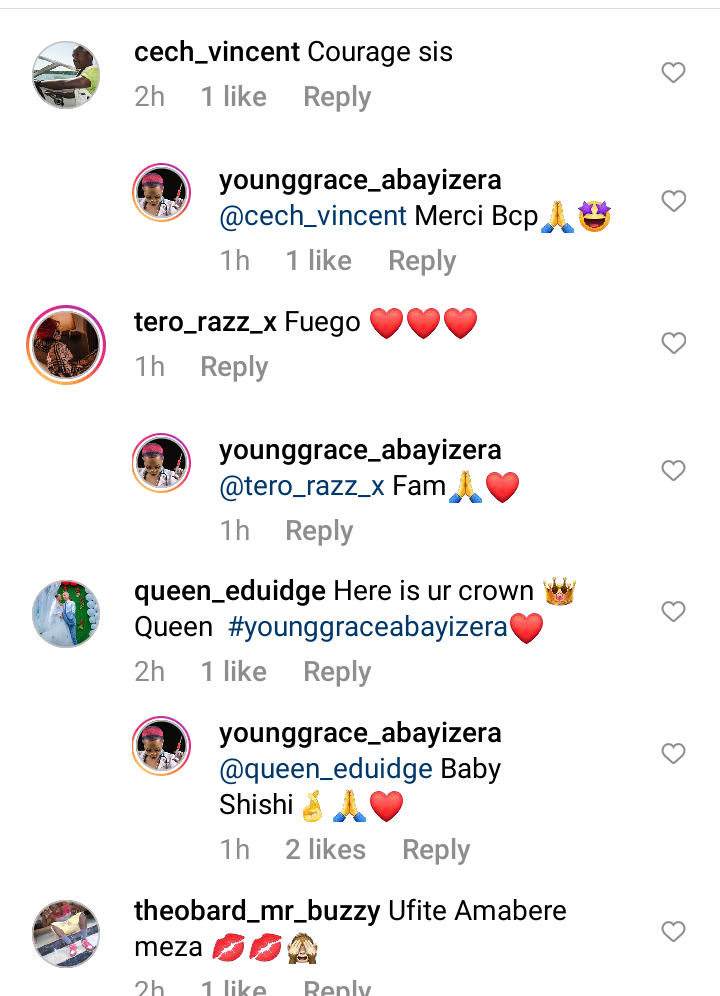Like tero_razz_x's Fuego comment

pyautogui.click(x=674, y=343)
